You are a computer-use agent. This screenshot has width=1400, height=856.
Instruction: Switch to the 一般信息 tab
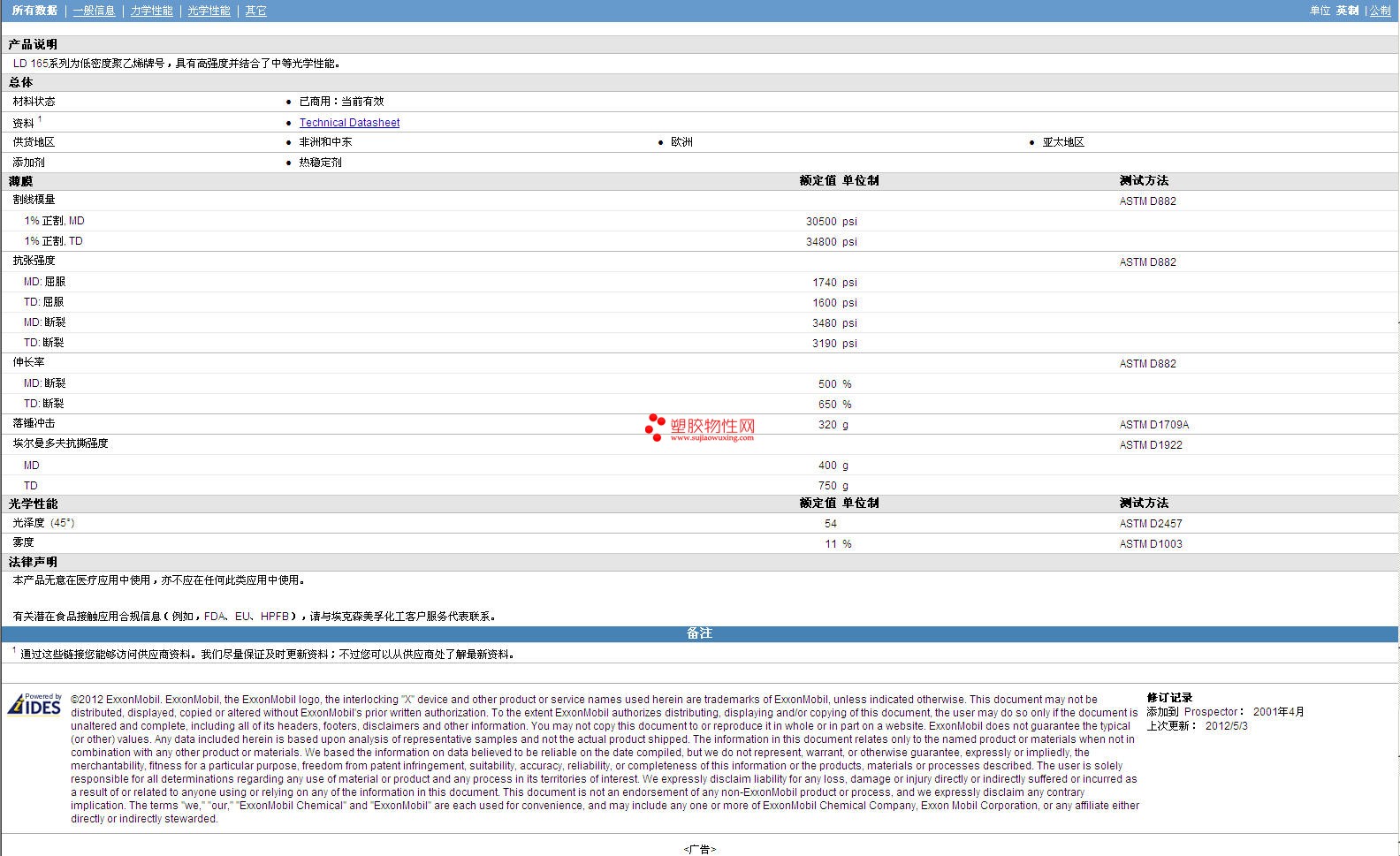[x=94, y=11]
